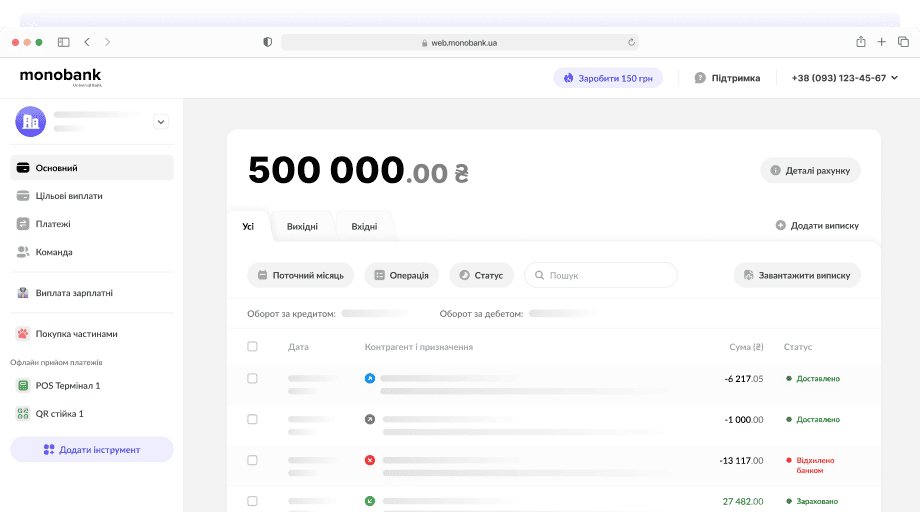The height and width of the screenshot is (512, 920).
Task: Click the red rejected transaction icon
Action: 370,460
